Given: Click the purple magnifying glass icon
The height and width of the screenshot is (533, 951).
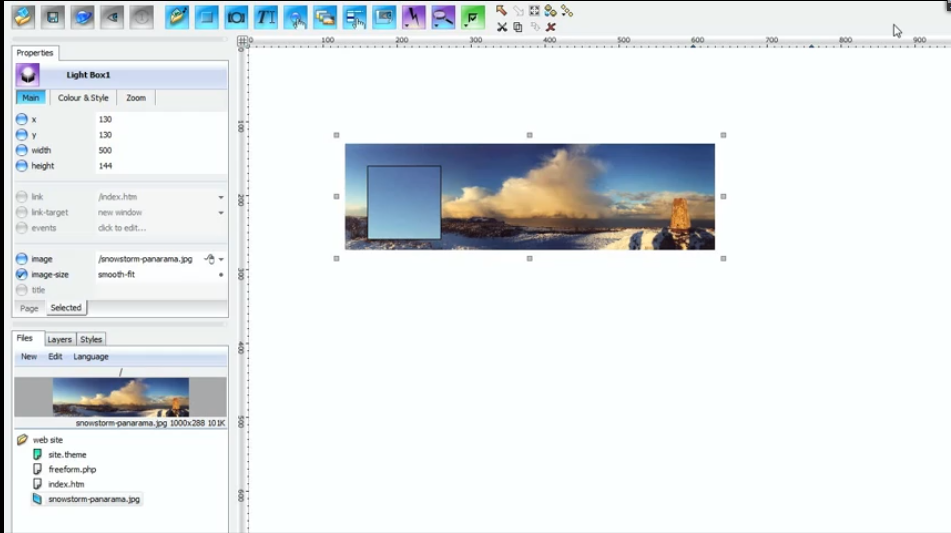Looking at the screenshot, I should (x=443, y=17).
